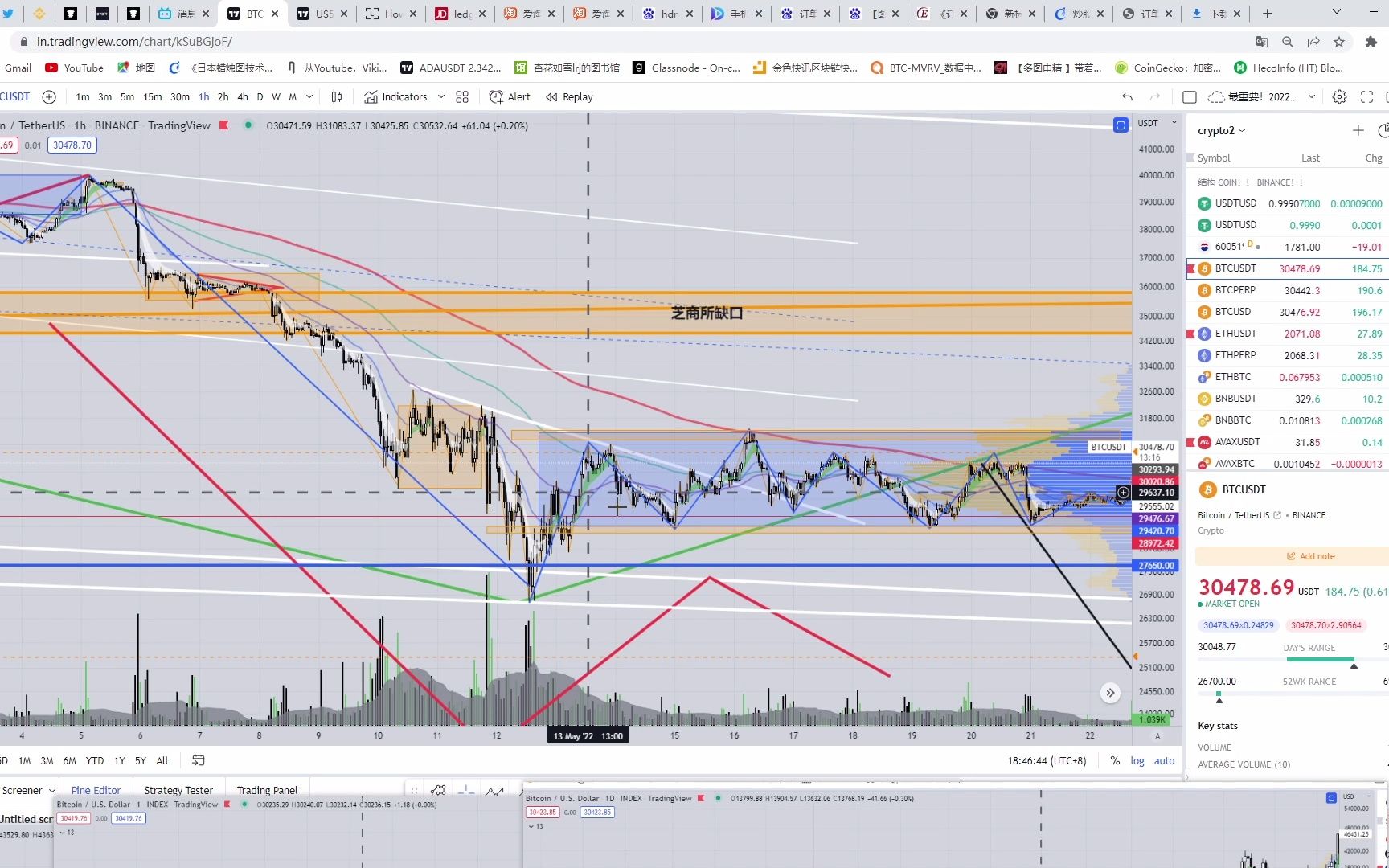1389x868 pixels.
Task: Expand the crypto2 watchlist dropdown
Action: [x=1221, y=130]
